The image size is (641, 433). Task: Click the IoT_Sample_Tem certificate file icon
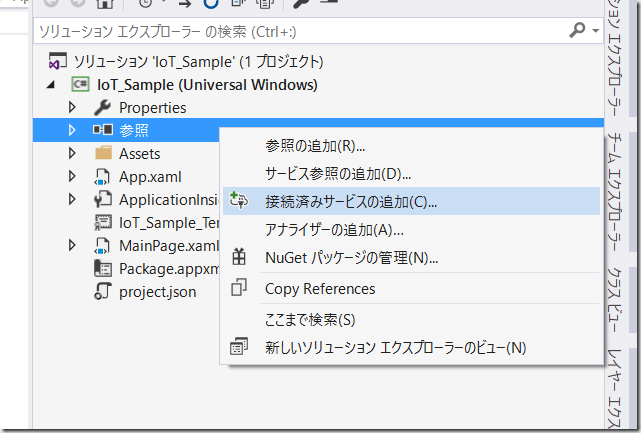tap(103, 222)
